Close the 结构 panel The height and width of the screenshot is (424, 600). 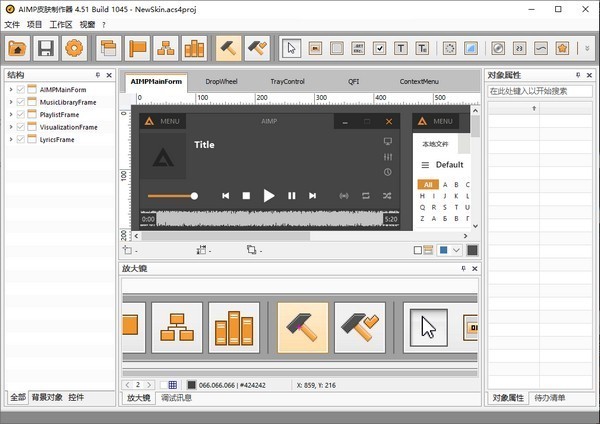(x=109, y=75)
